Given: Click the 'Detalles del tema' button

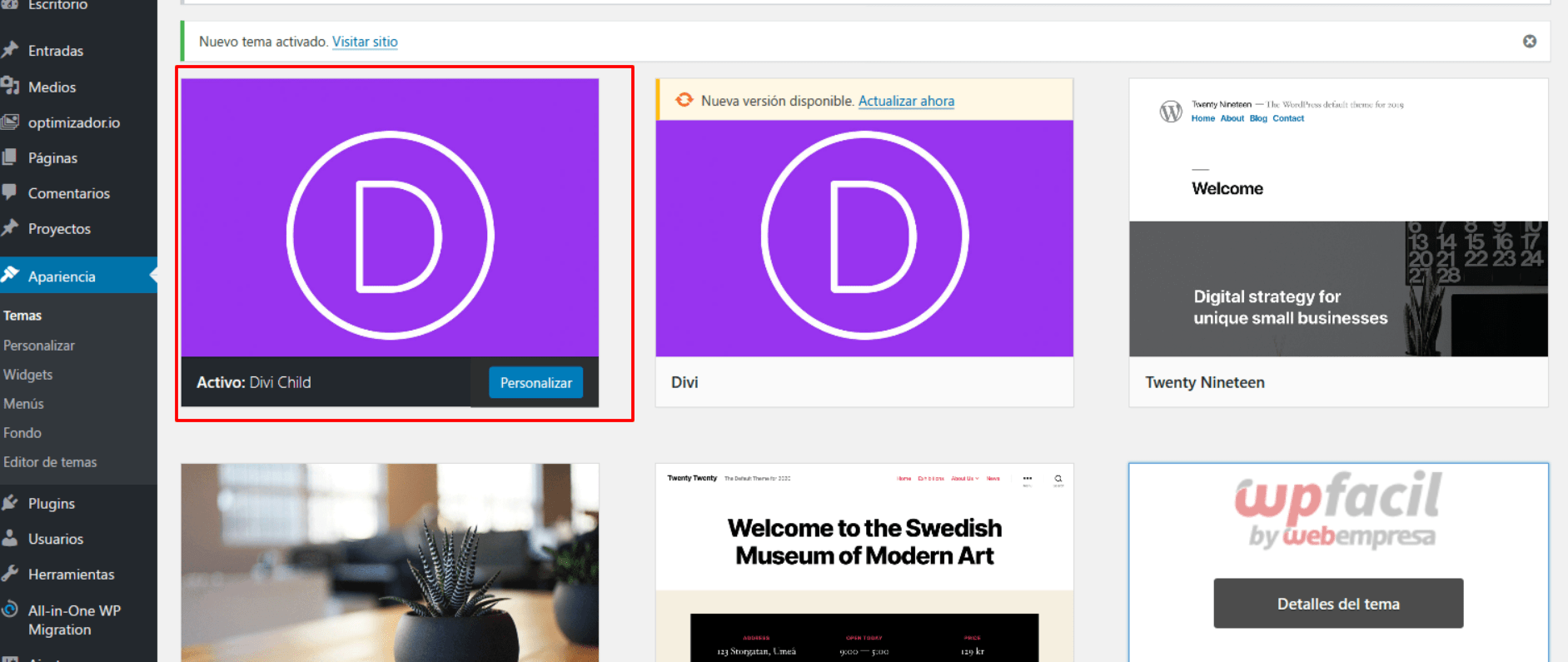Looking at the screenshot, I should (1338, 604).
